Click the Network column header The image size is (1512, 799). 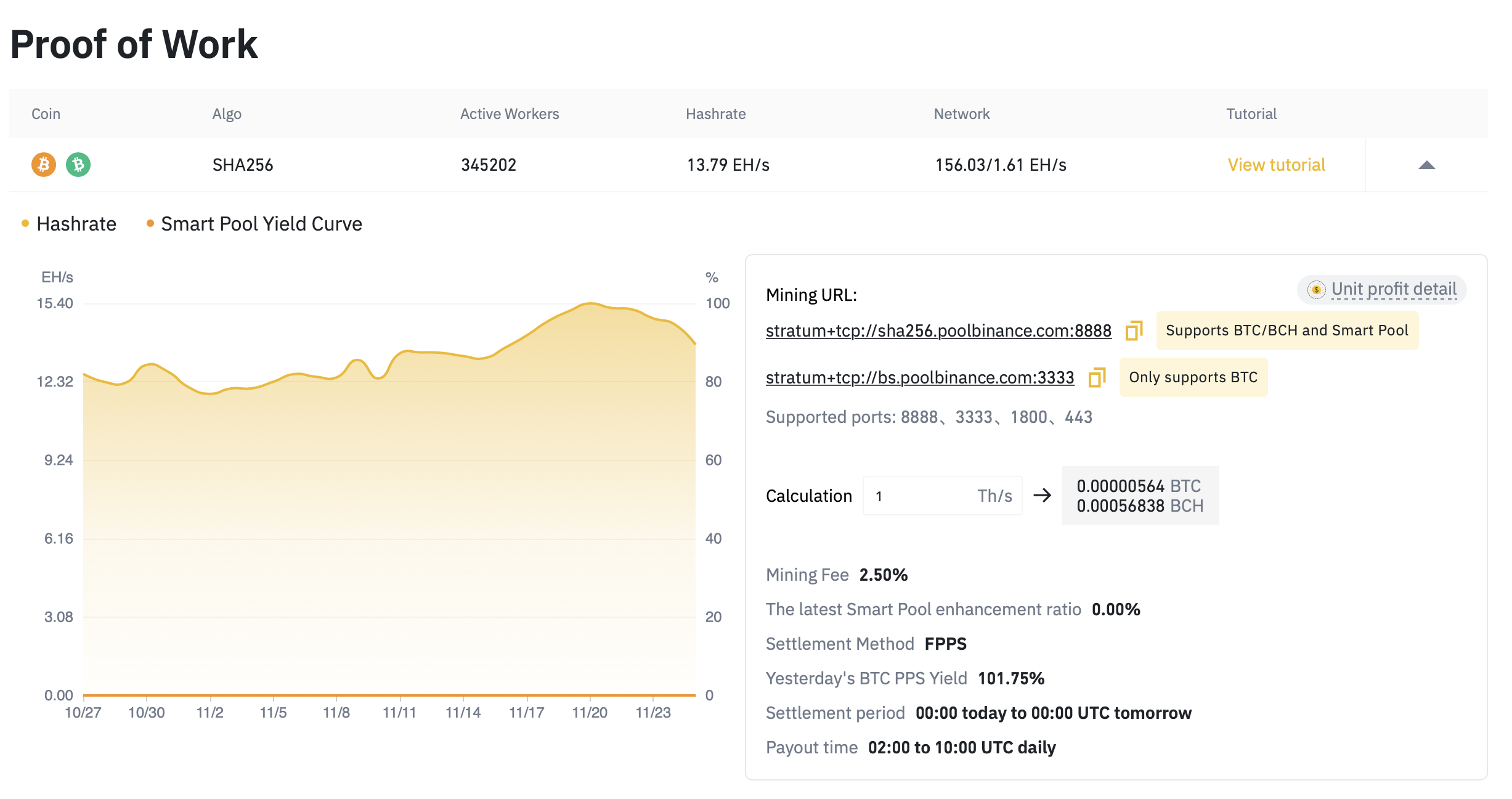961,114
